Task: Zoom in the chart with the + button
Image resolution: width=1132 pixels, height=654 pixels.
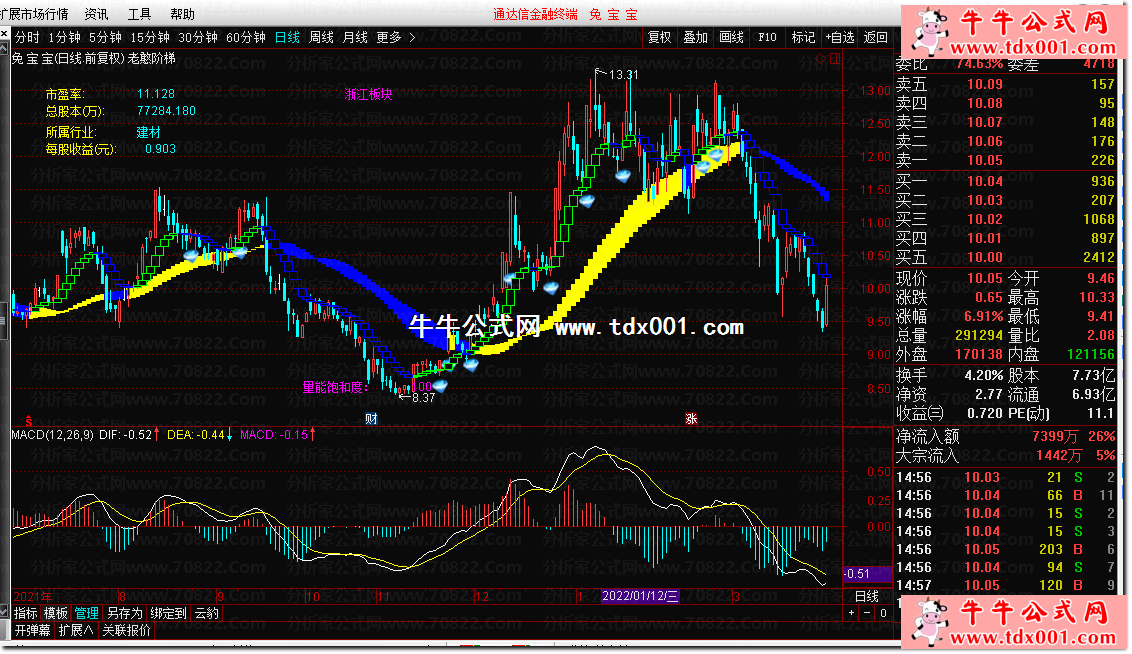Action: [852, 613]
